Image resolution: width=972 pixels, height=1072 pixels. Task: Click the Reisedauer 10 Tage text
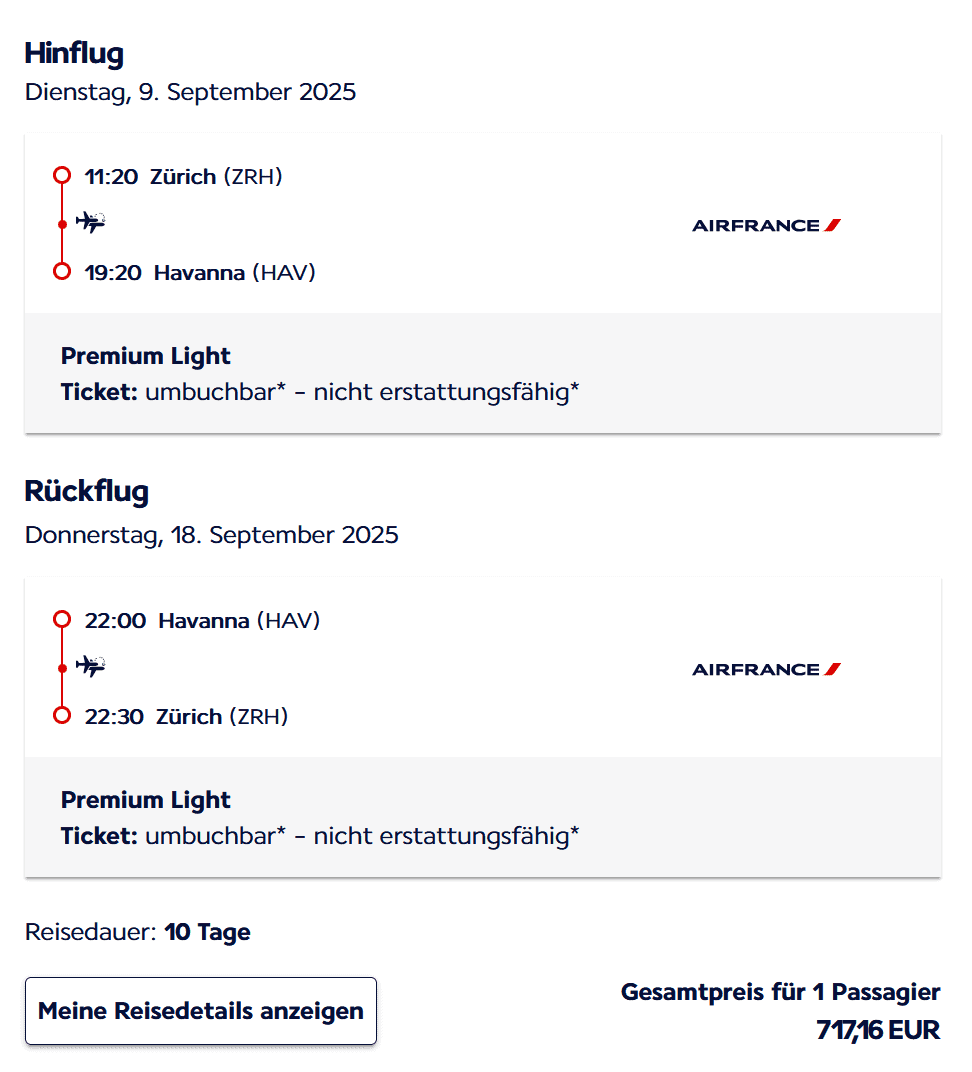click(138, 933)
